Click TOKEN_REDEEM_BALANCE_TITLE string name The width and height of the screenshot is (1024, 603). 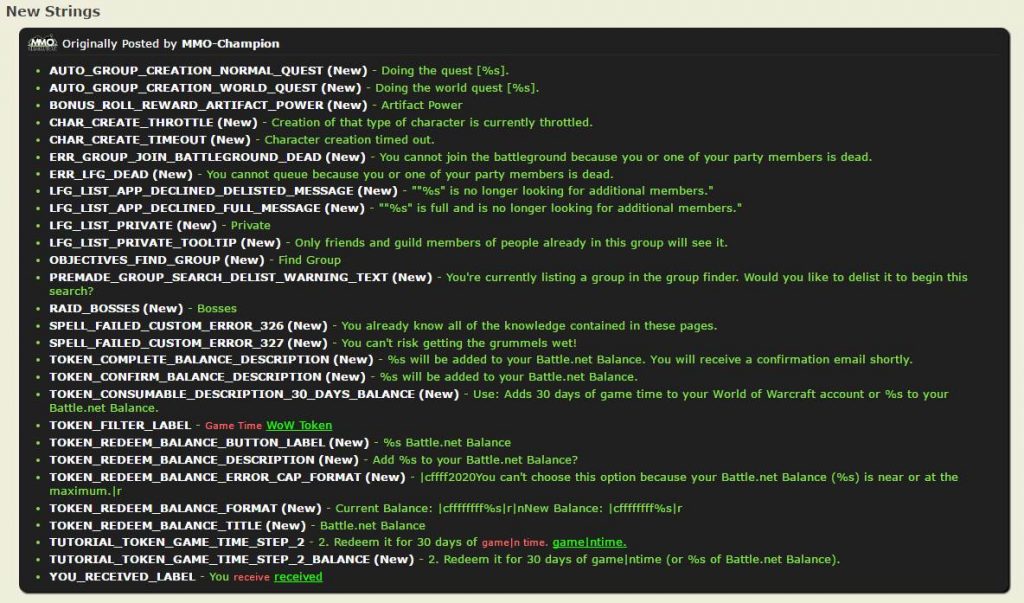(x=155, y=525)
